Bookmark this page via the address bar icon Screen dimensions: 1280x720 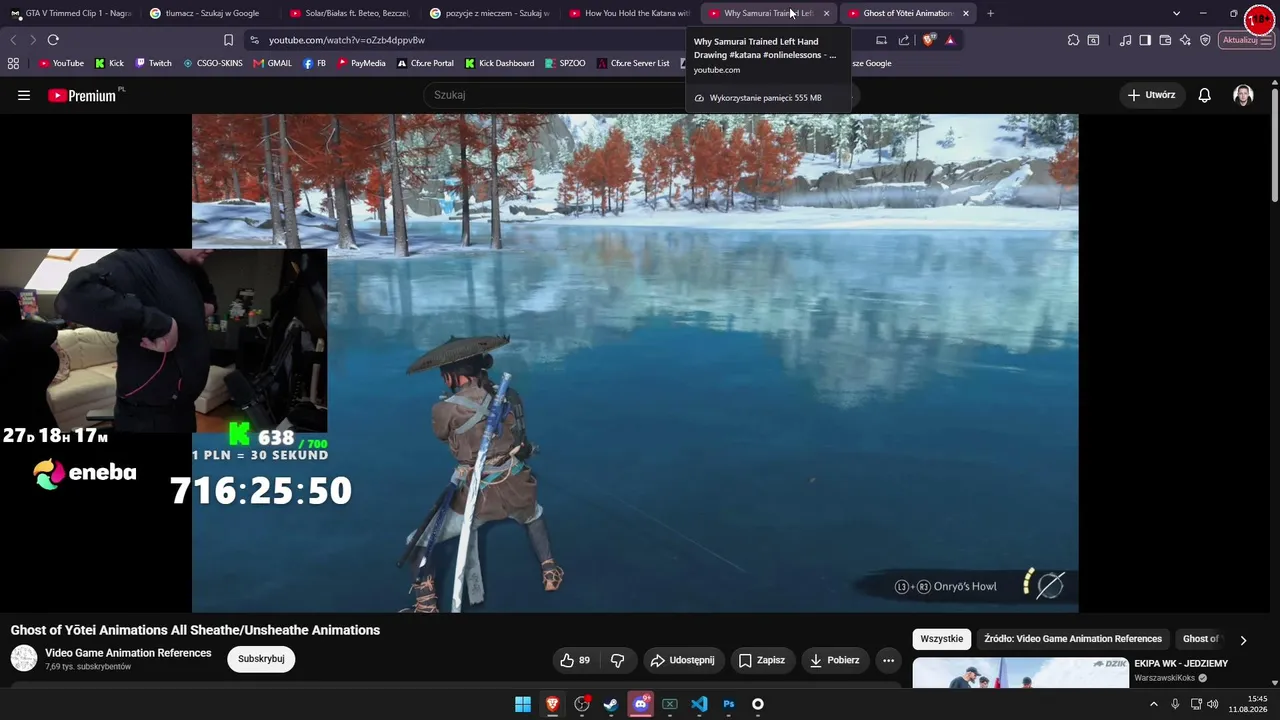[228, 40]
